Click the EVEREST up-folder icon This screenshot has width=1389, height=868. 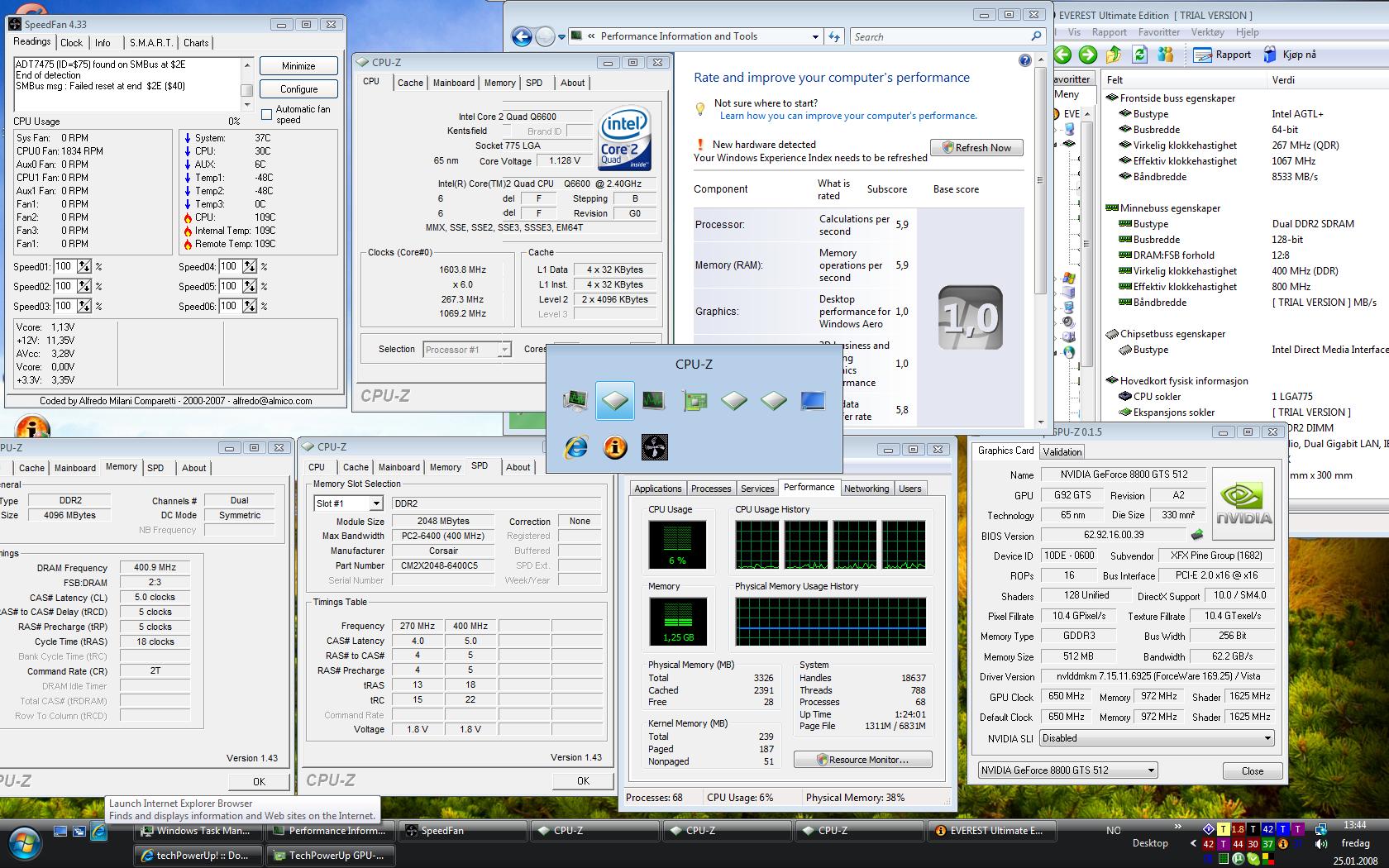coord(1114,55)
